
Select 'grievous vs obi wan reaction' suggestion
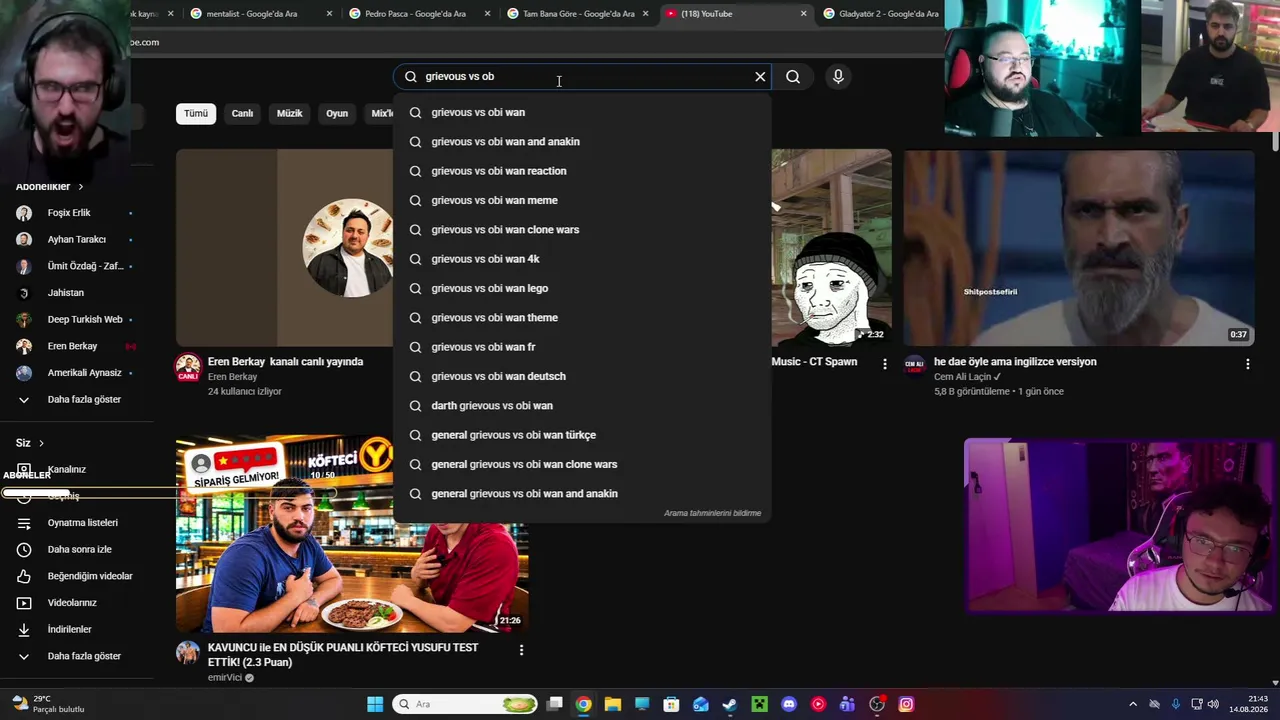pos(582,171)
